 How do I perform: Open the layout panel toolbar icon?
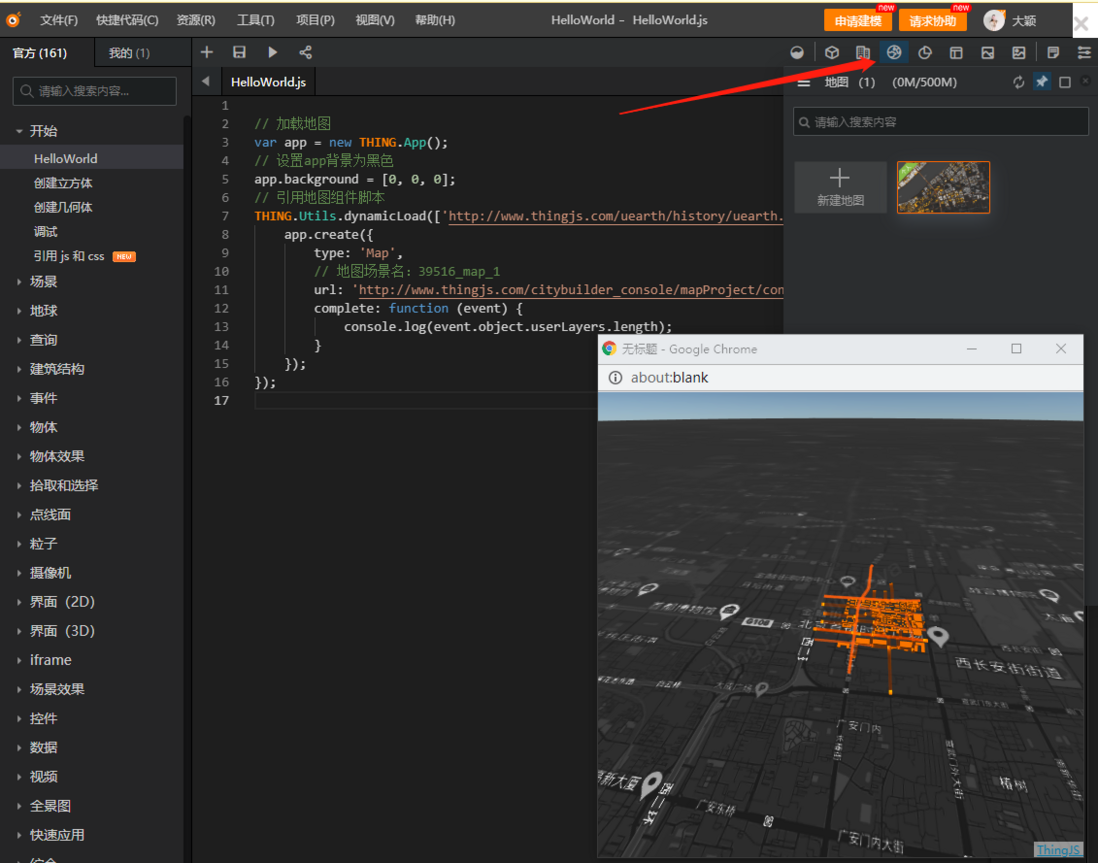(956, 53)
